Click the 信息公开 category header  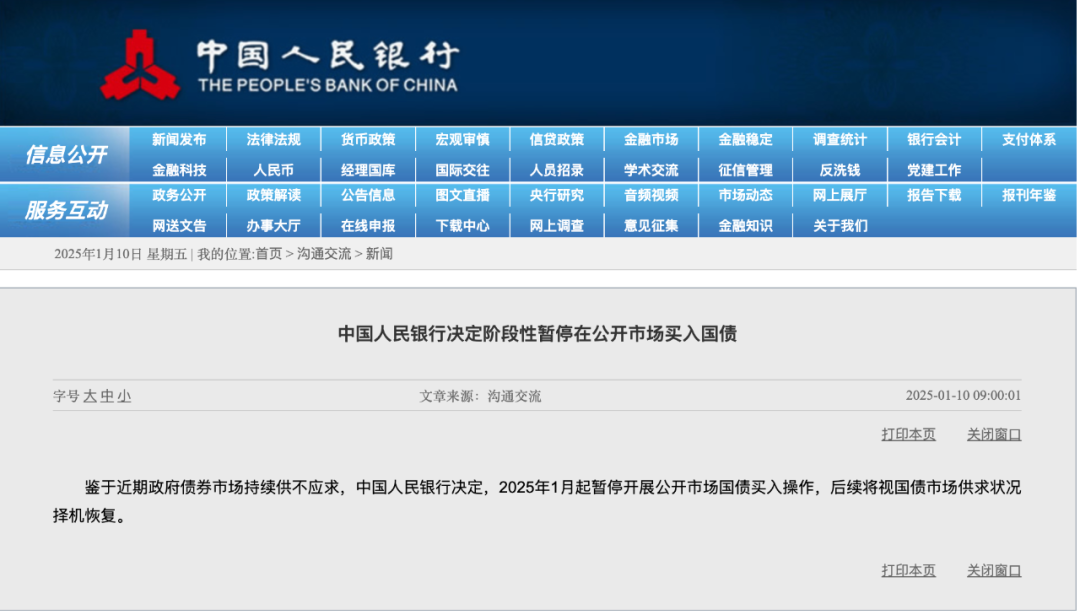tap(65, 154)
